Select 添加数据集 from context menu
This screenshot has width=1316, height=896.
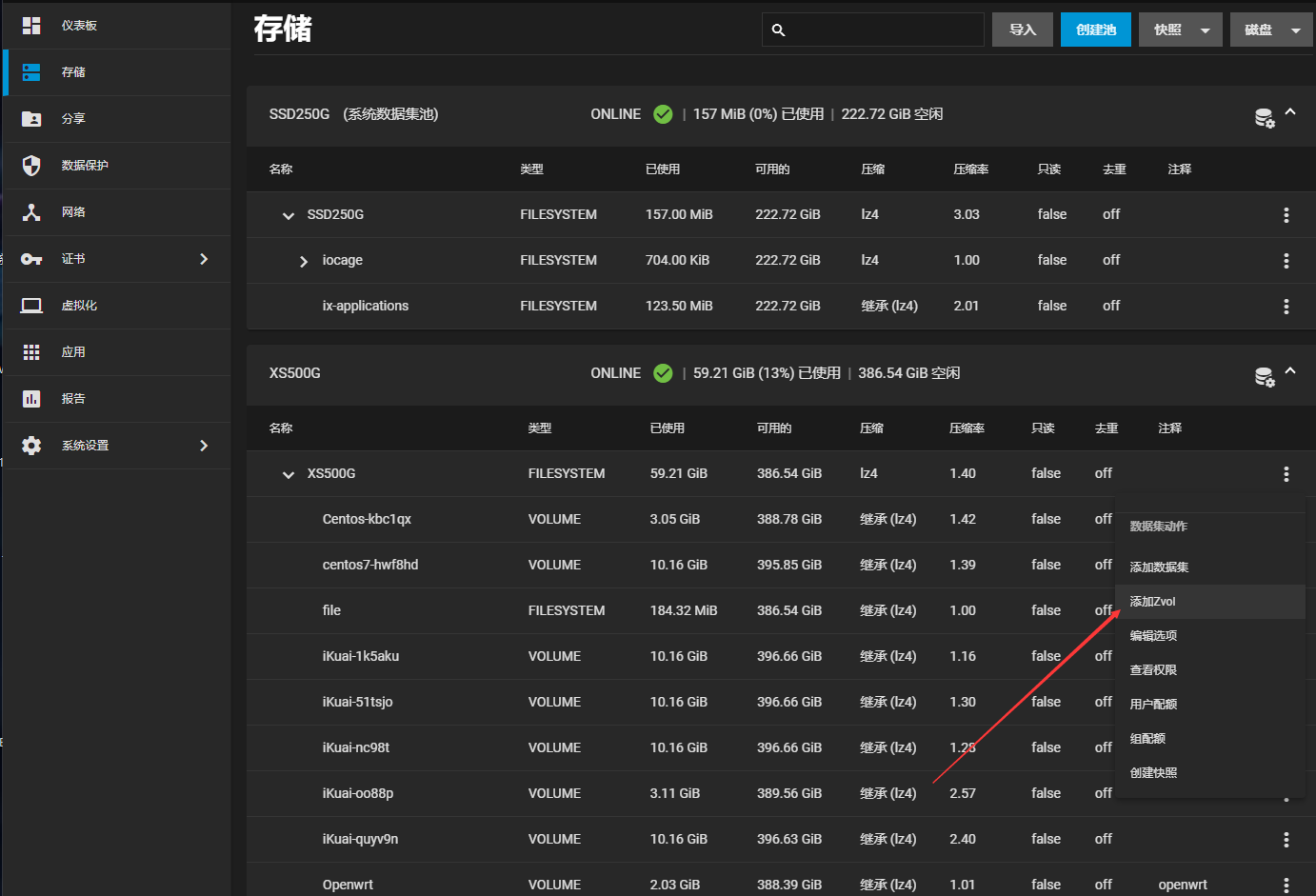tap(1159, 567)
